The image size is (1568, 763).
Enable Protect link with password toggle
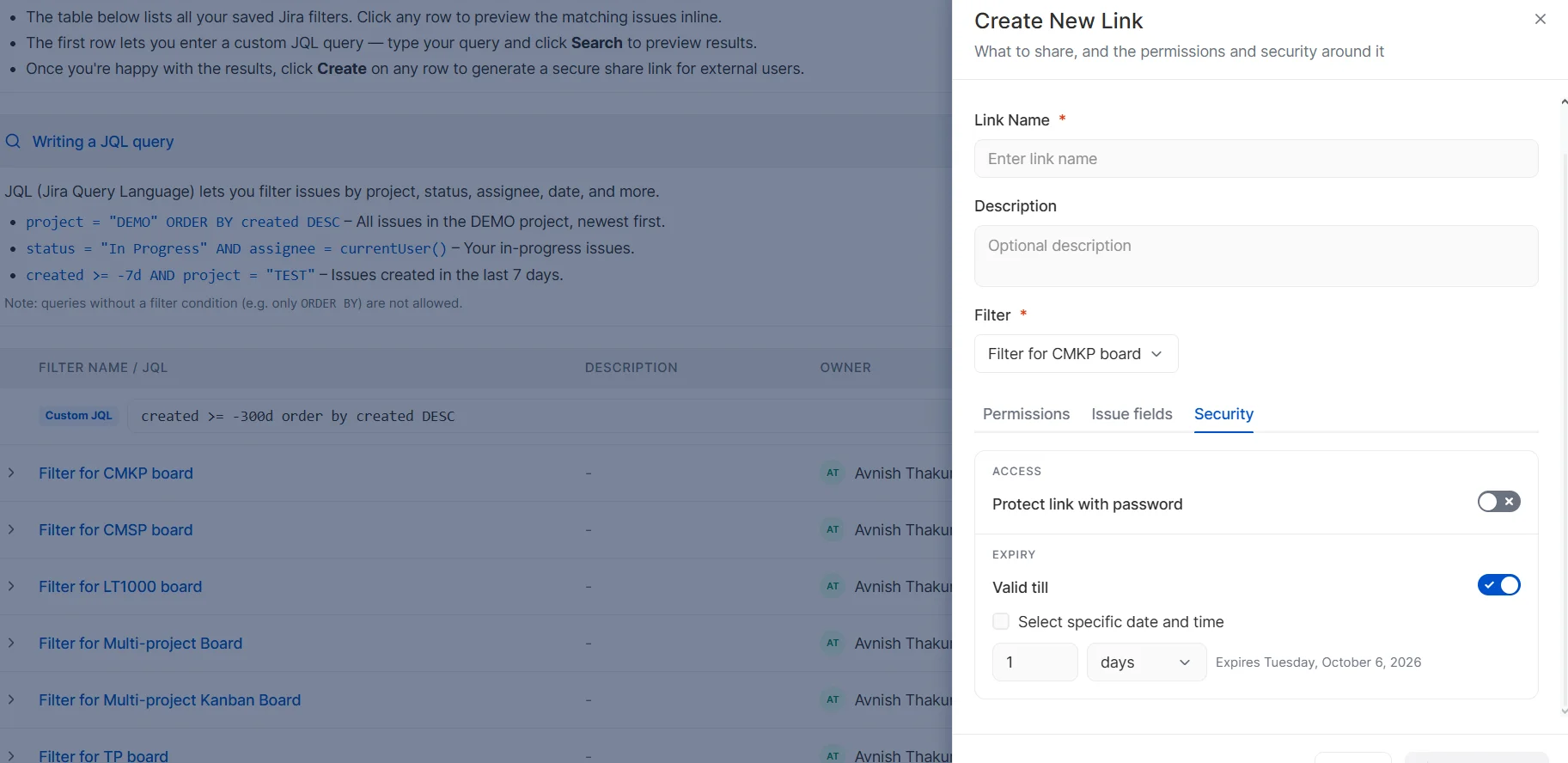click(1498, 502)
